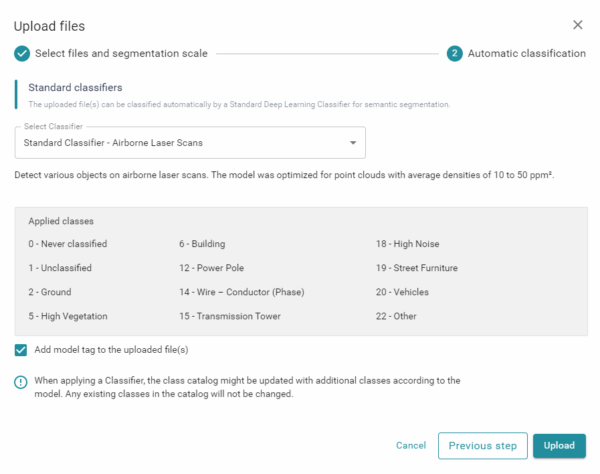This screenshot has height=474, width=600.
Task: Click the Previous step button
Action: click(x=482, y=445)
